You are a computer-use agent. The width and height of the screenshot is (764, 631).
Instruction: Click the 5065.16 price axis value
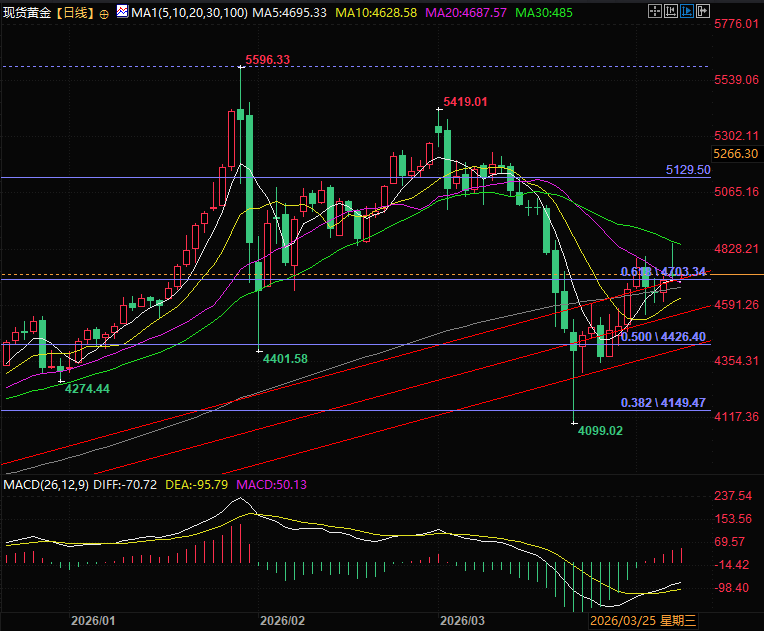[x=737, y=192]
